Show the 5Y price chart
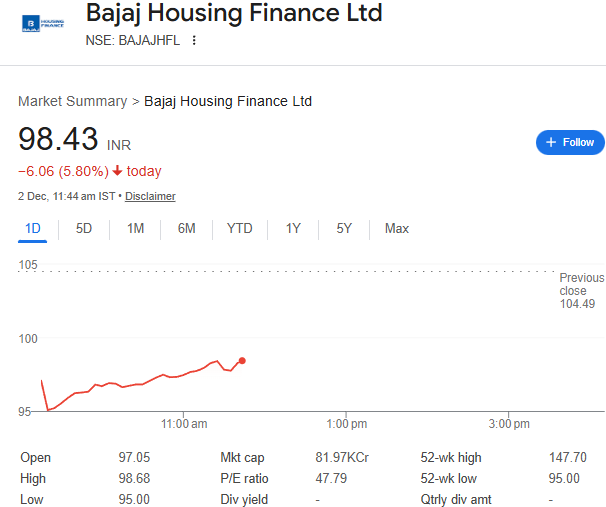 coord(344,229)
